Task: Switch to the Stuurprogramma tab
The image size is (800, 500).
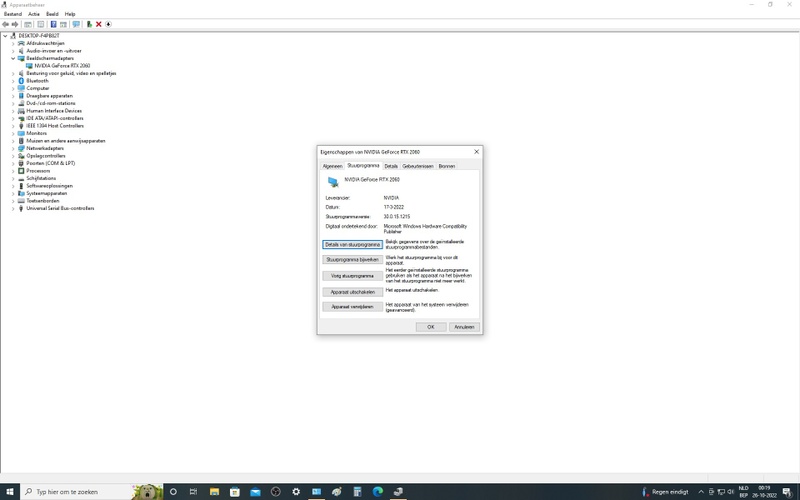Action: click(x=363, y=165)
